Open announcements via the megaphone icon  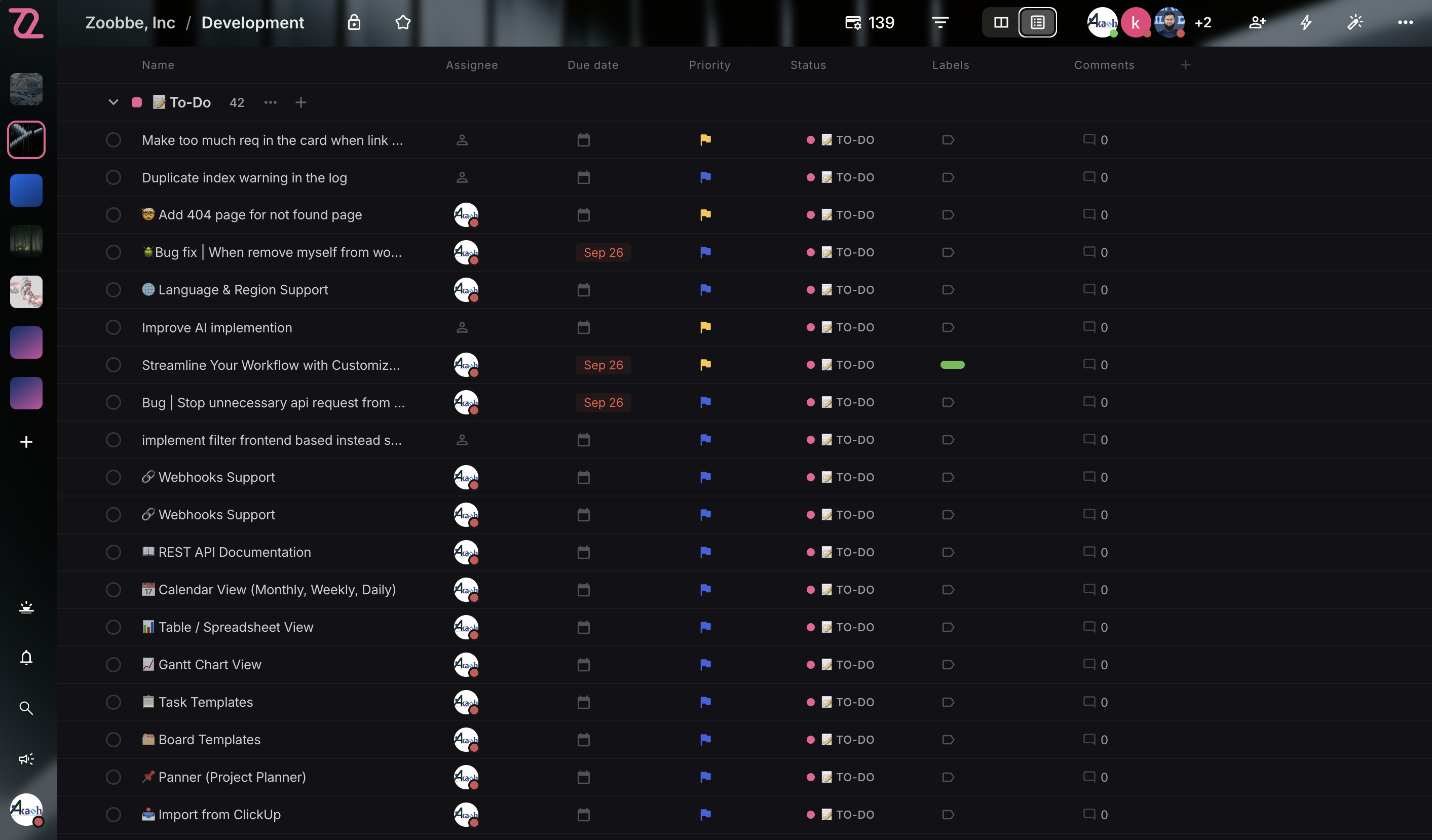click(26, 758)
